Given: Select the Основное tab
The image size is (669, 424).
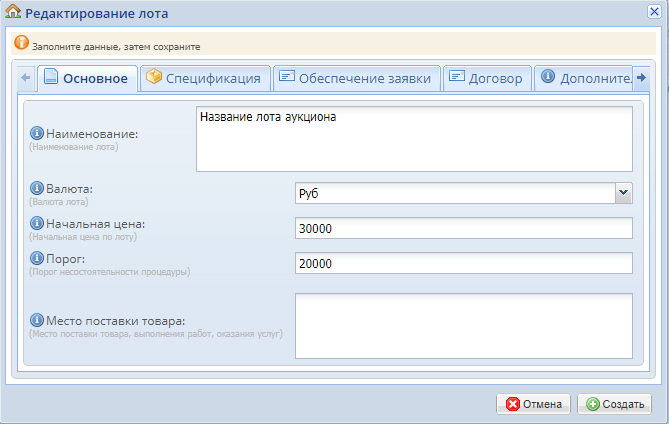Looking at the screenshot, I should pos(86,79).
